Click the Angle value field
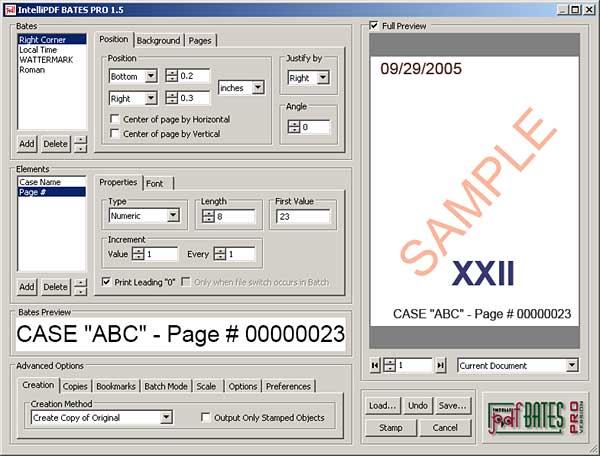The height and width of the screenshot is (456, 600). pyautogui.click(x=315, y=127)
